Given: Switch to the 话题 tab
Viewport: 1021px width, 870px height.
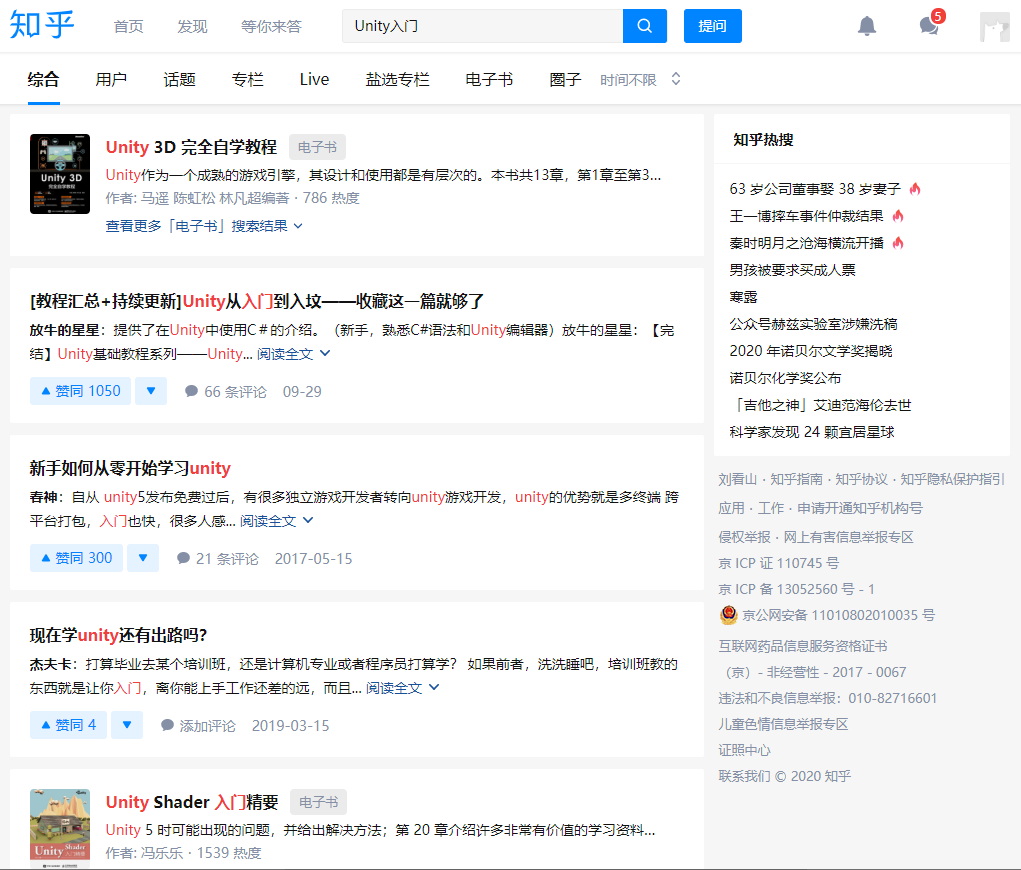Looking at the screenshot, I should pos(180,79).
